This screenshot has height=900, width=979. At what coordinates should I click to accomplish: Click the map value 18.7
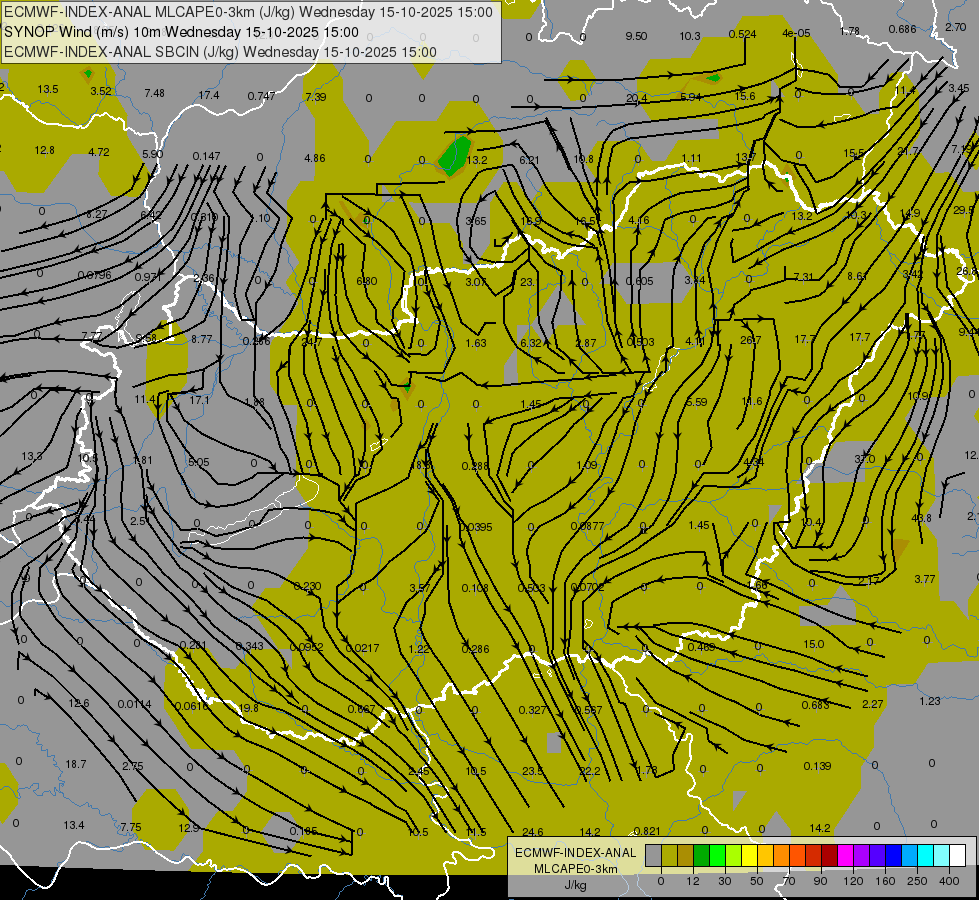[76, 764]
